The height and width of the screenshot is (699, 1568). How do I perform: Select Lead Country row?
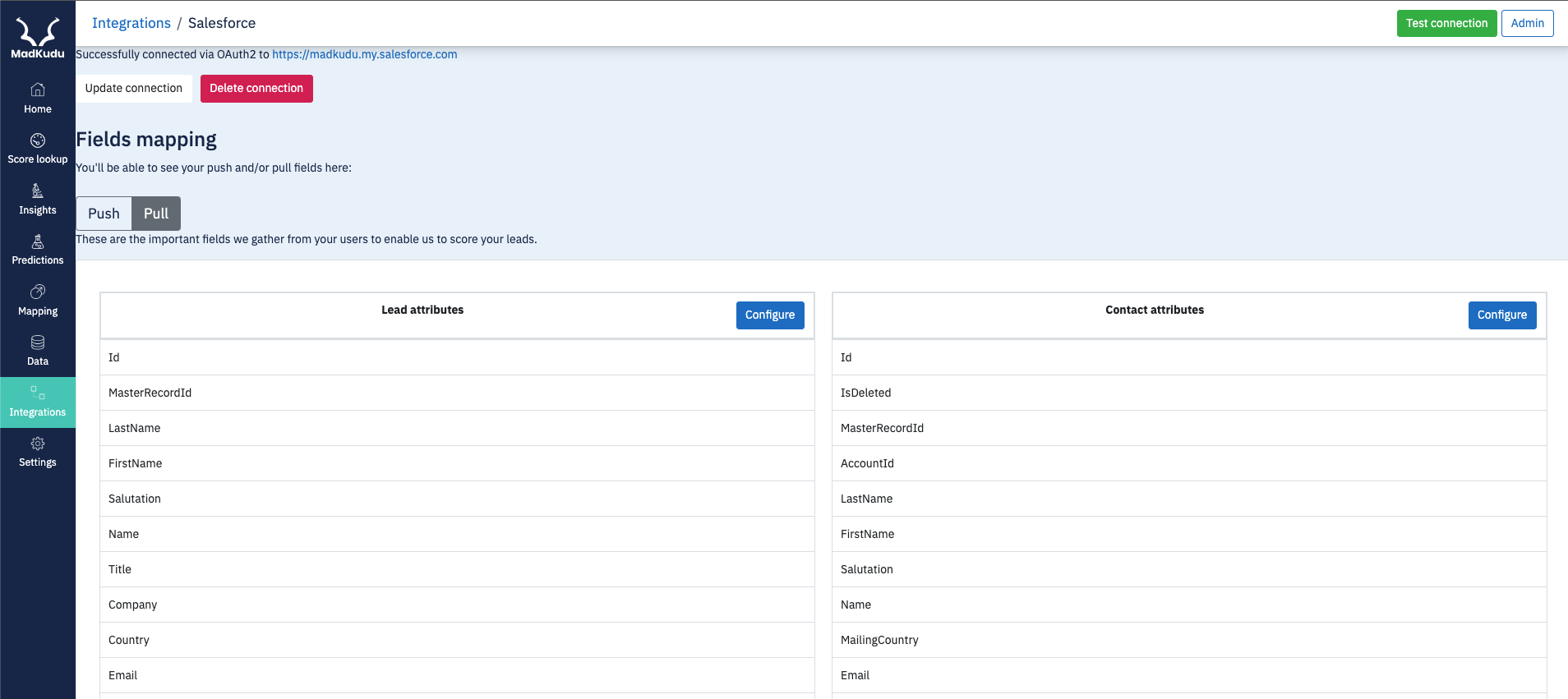coord(457,640)
